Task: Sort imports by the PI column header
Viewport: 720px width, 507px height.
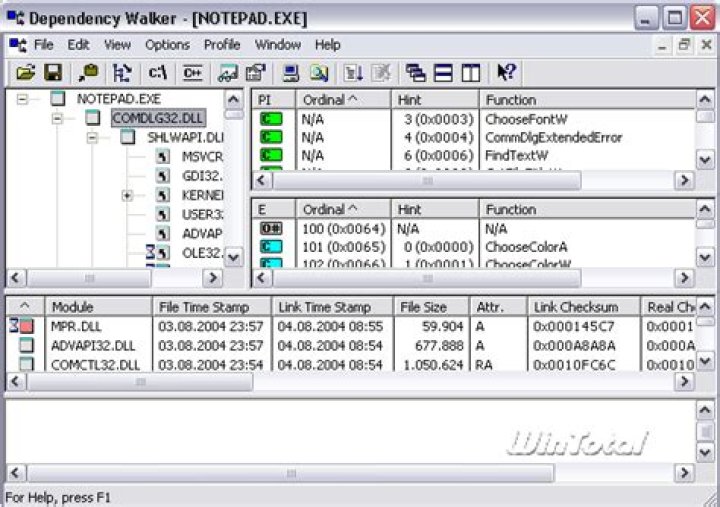Action: coord(274,100)
